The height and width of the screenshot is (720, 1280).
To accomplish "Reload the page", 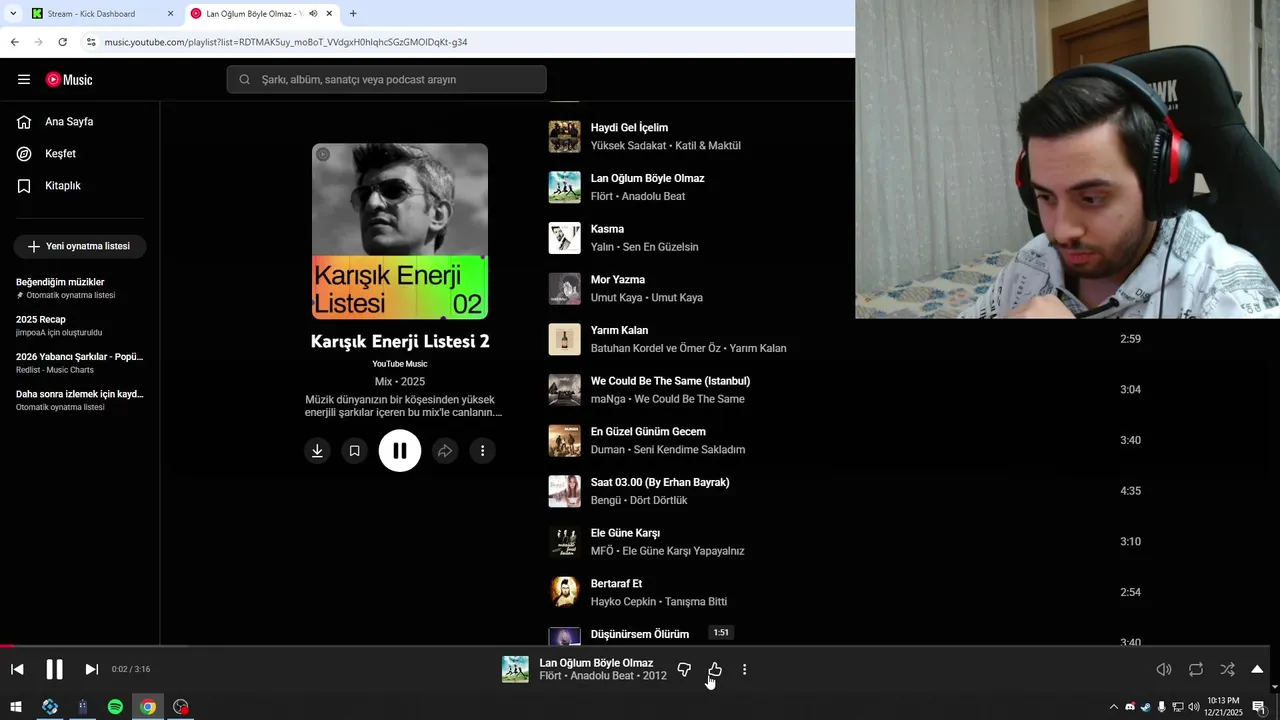I will click(62, 42).
